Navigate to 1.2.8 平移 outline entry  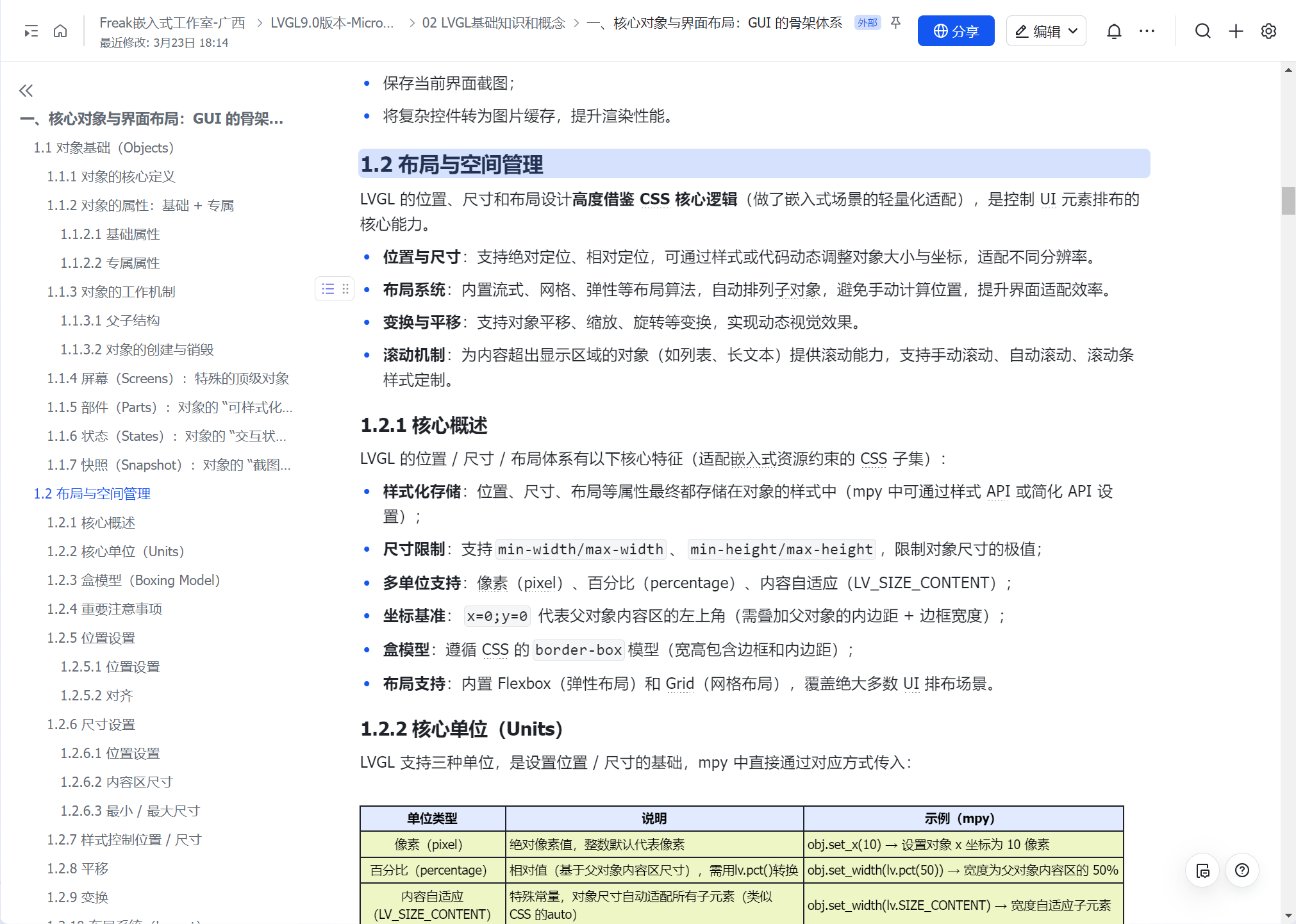78,868
